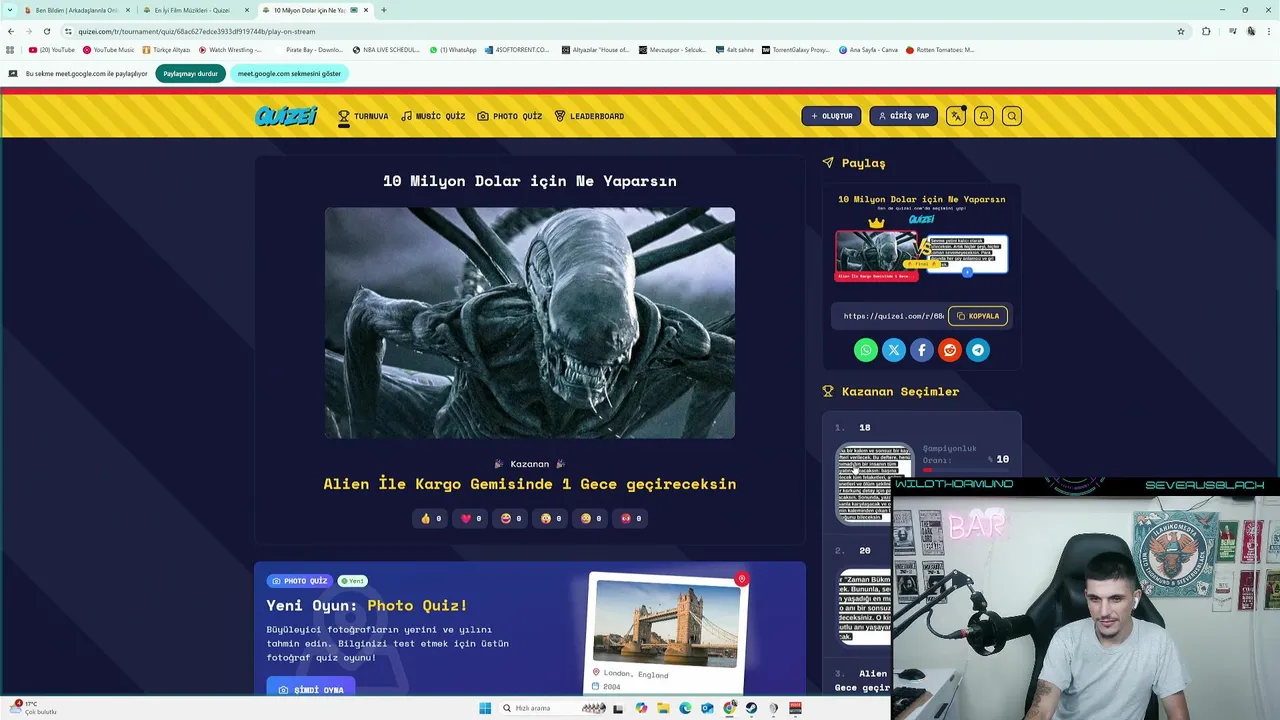React with thumbs-up emoji

[x=430, y=518]
